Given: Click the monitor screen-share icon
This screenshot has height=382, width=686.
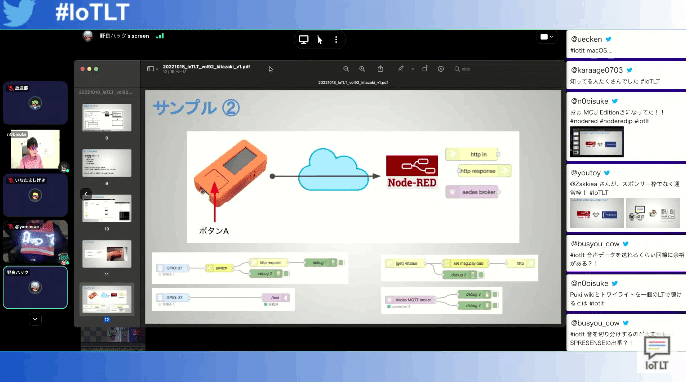Looking at the screenshot, I should click(304, 40).
